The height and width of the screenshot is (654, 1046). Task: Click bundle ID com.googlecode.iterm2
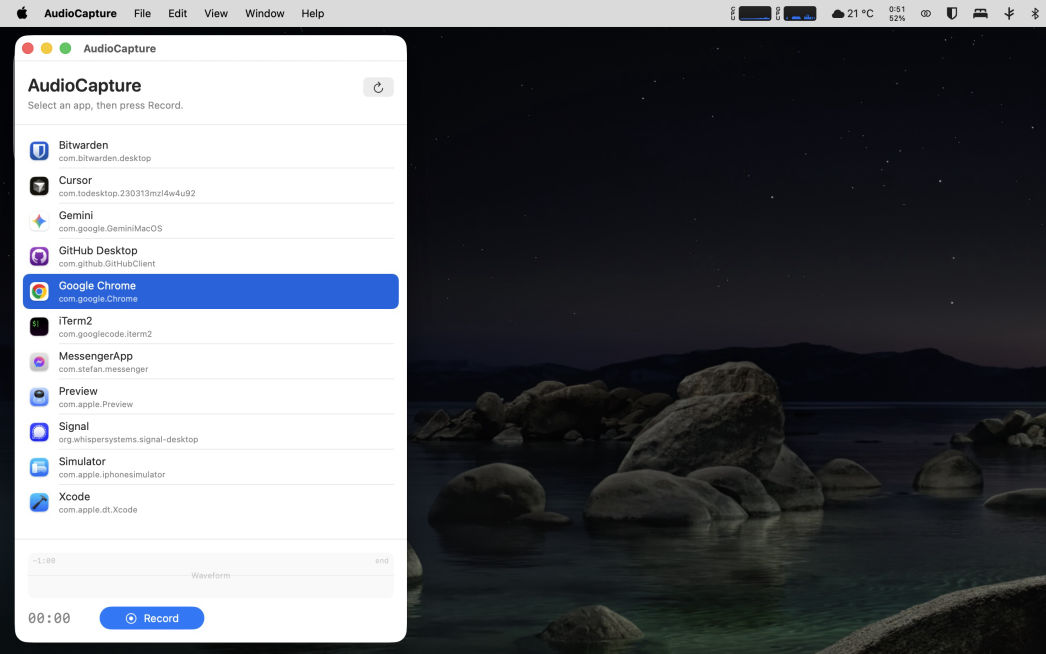tap(105, 334)
